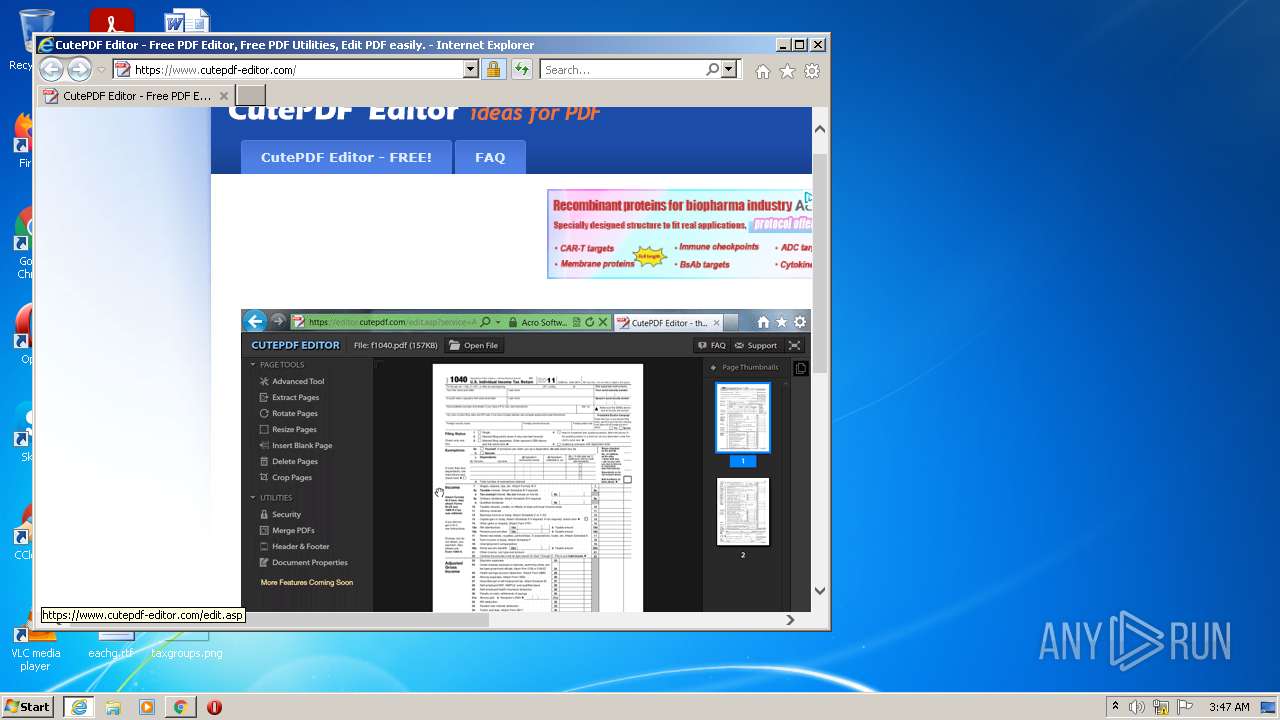Open the Adobe Reader desktop shortcut

point(112,21)
